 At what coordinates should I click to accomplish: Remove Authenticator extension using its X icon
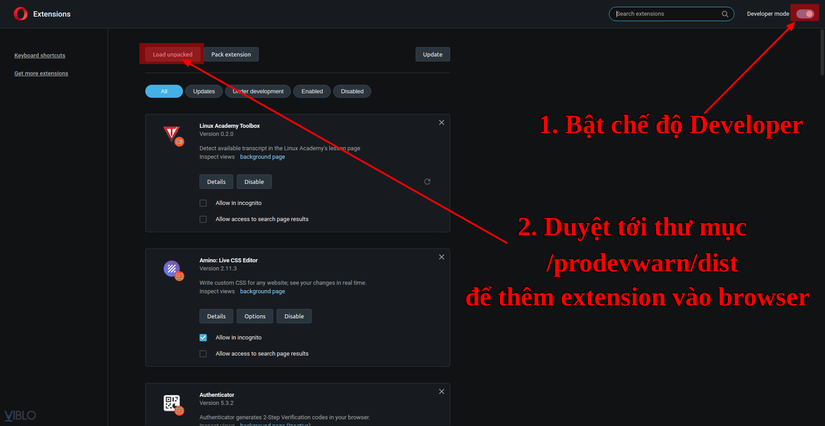441,392
